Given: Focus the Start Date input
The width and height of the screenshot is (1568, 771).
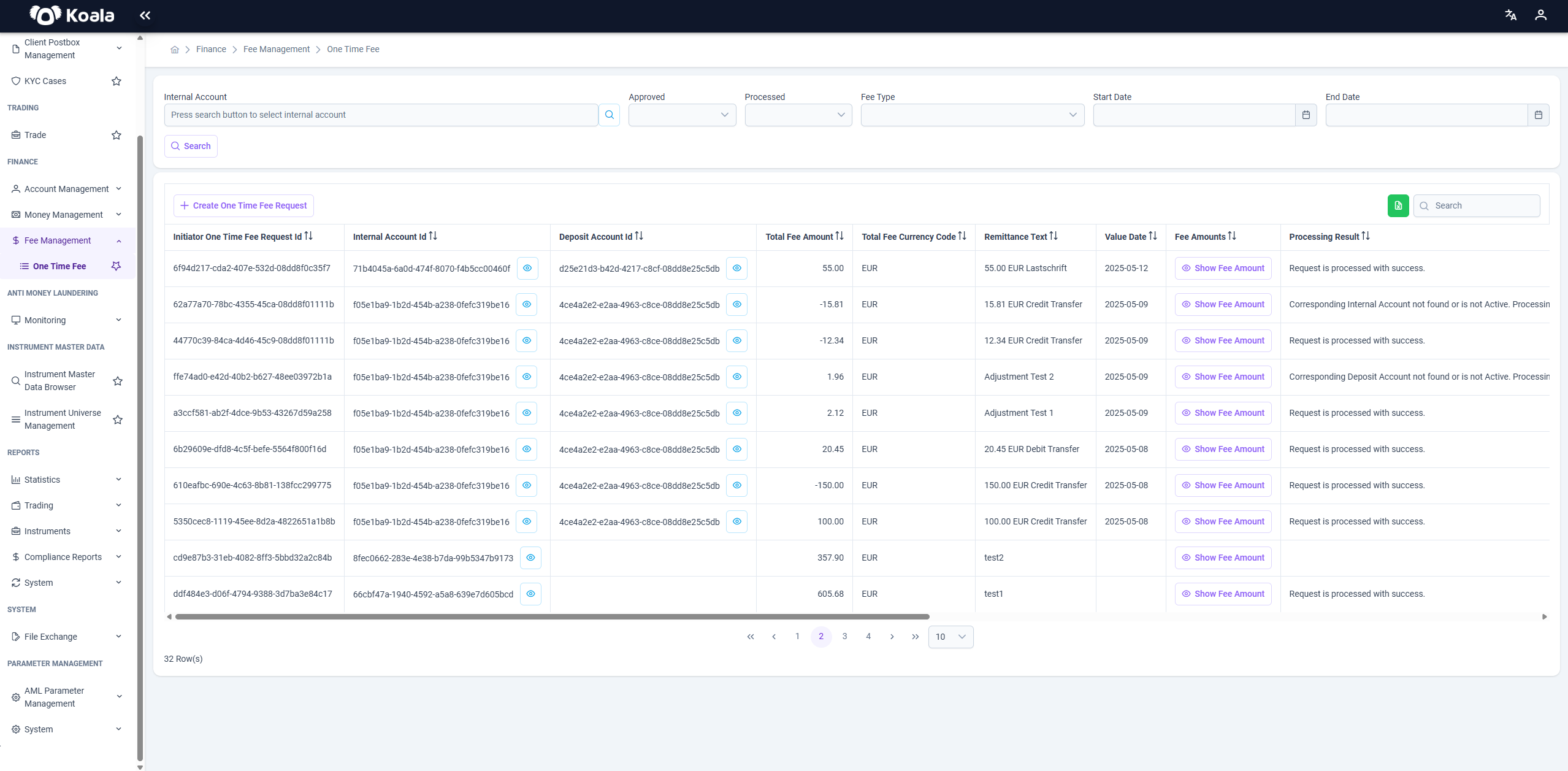Looking at the screenshot, I should [x=1194, y=115].
